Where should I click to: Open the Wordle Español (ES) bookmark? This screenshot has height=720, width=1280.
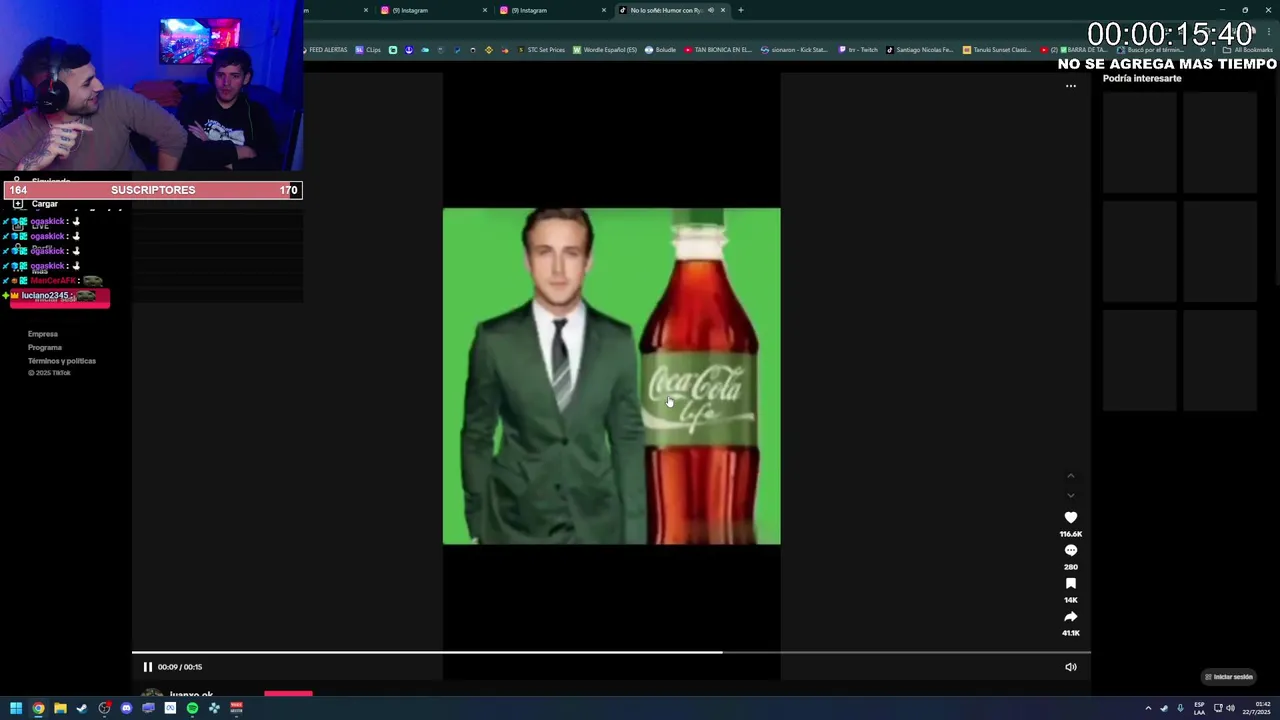point(605,50)
